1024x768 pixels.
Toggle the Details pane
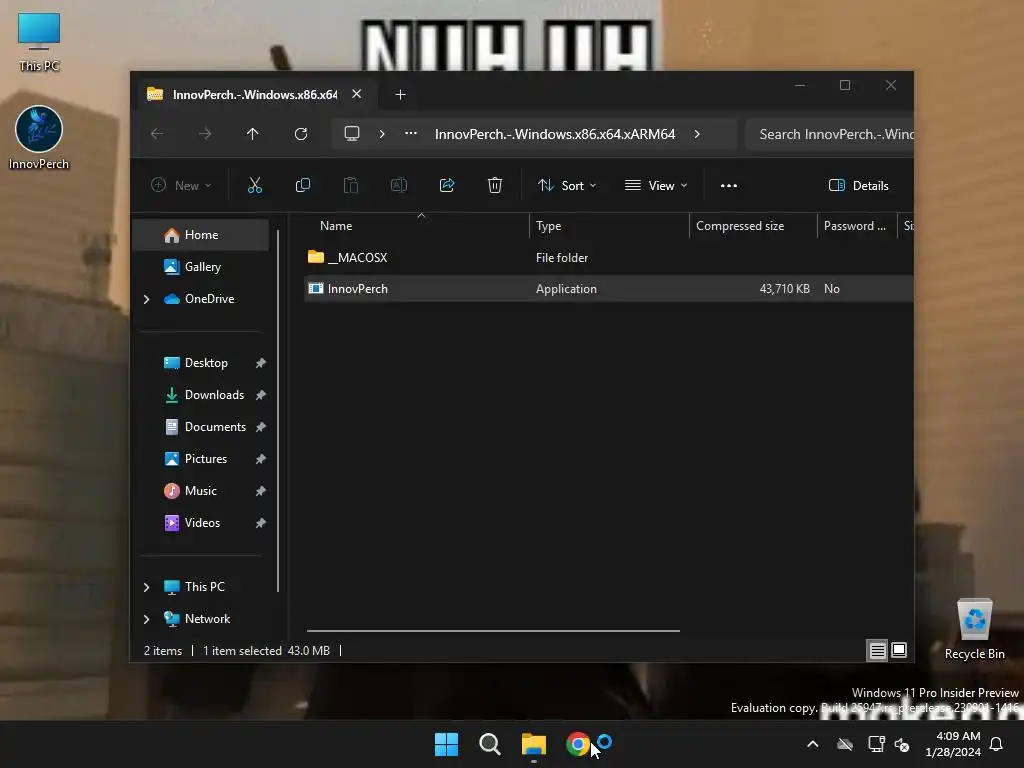click(x=858, y=185)
